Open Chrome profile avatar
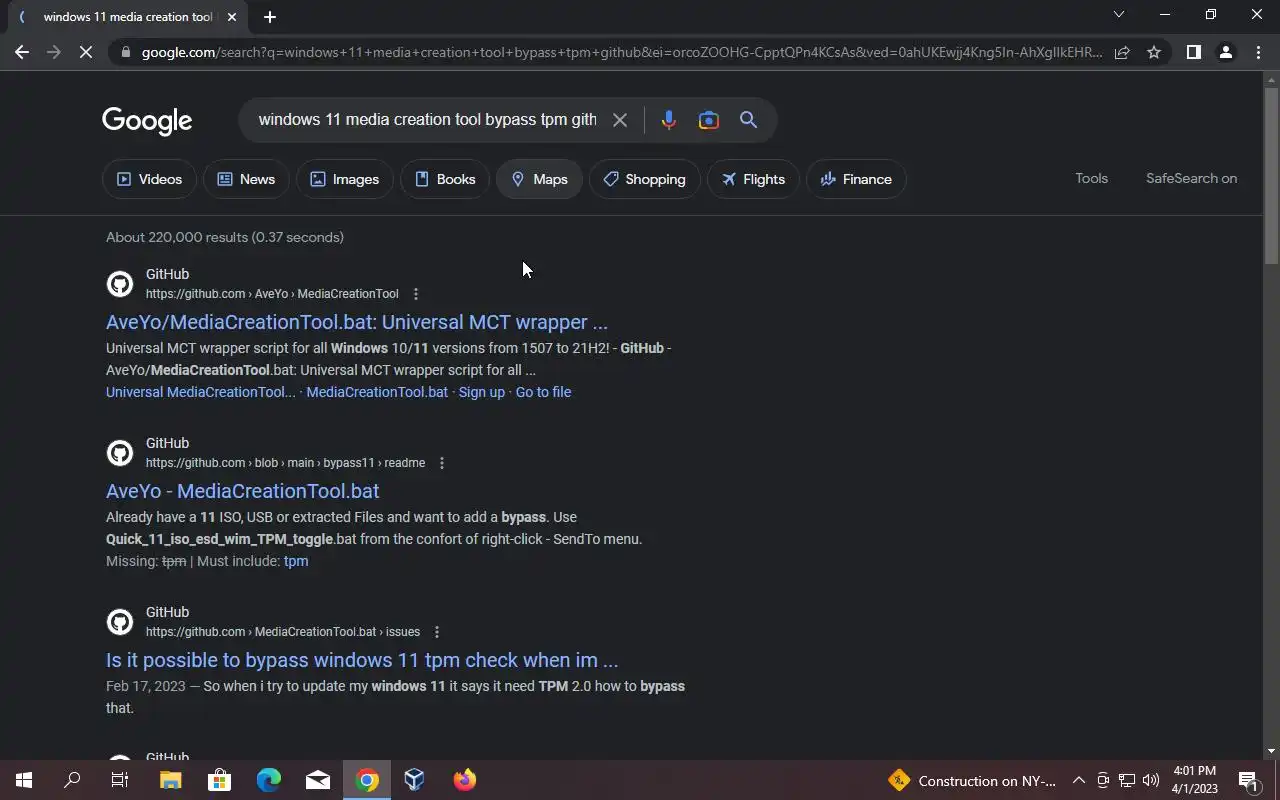The image size is (1280, 800). [1226, 52]
